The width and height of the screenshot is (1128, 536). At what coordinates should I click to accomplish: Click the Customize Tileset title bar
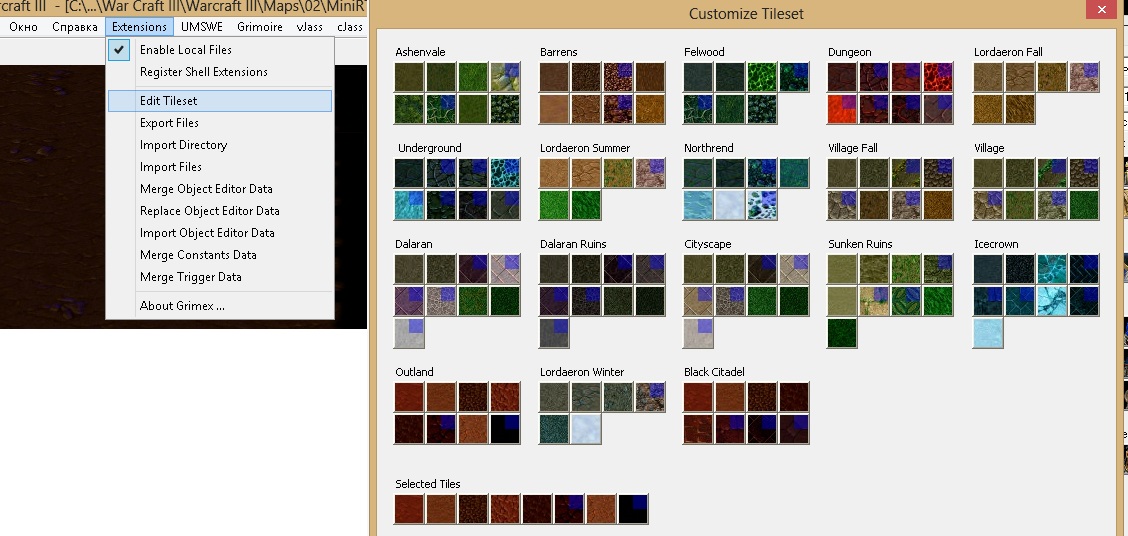[x=746, y=14]
